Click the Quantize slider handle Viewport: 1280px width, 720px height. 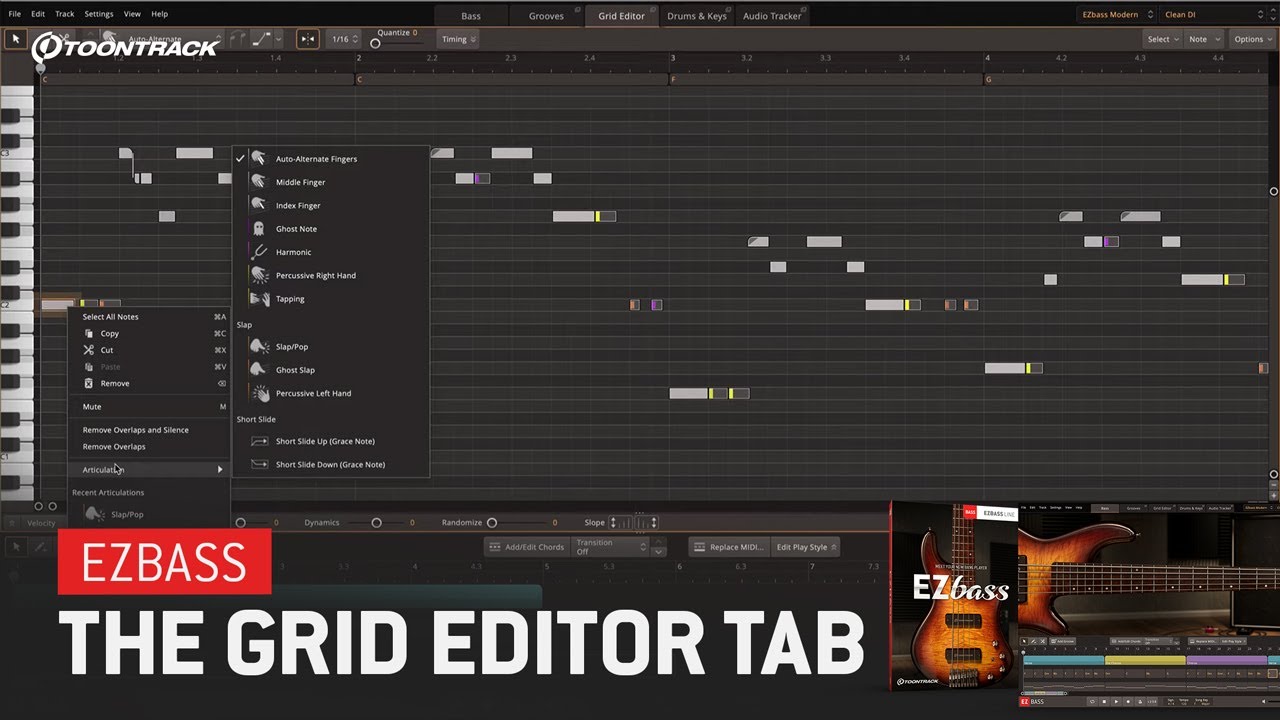click(375, 43)
